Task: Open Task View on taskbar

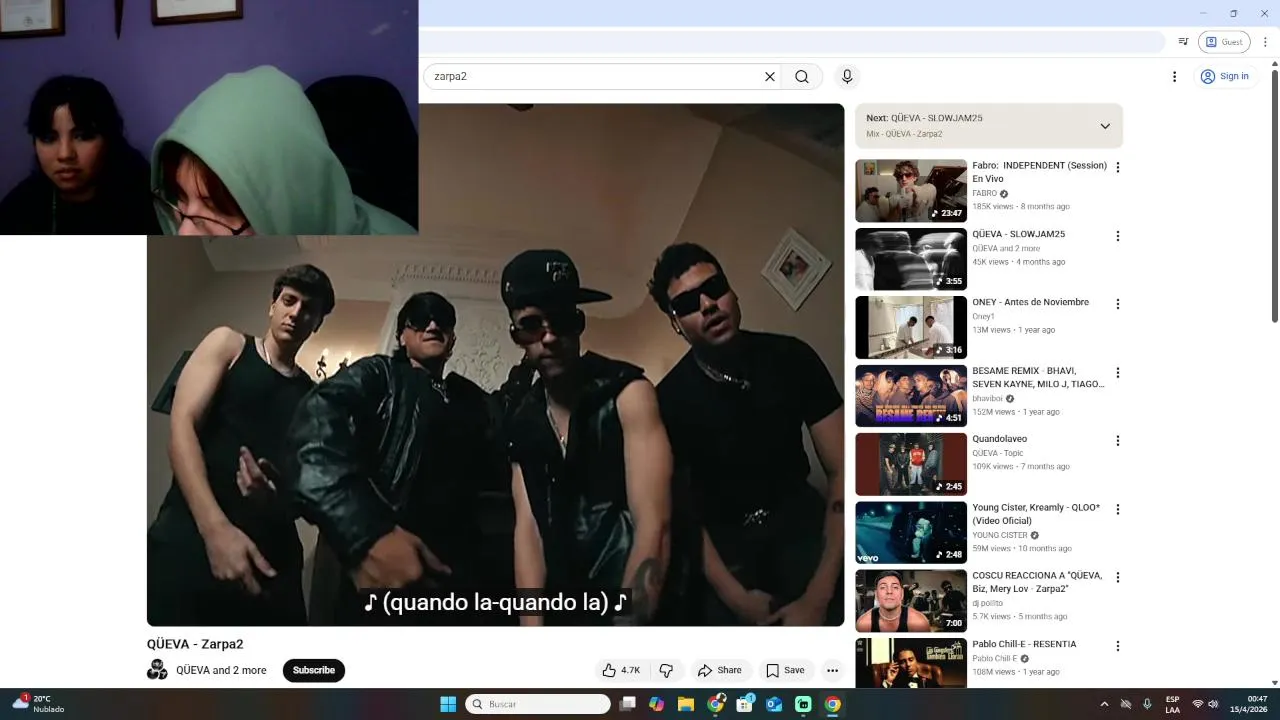Action: (x=627, y=704)
